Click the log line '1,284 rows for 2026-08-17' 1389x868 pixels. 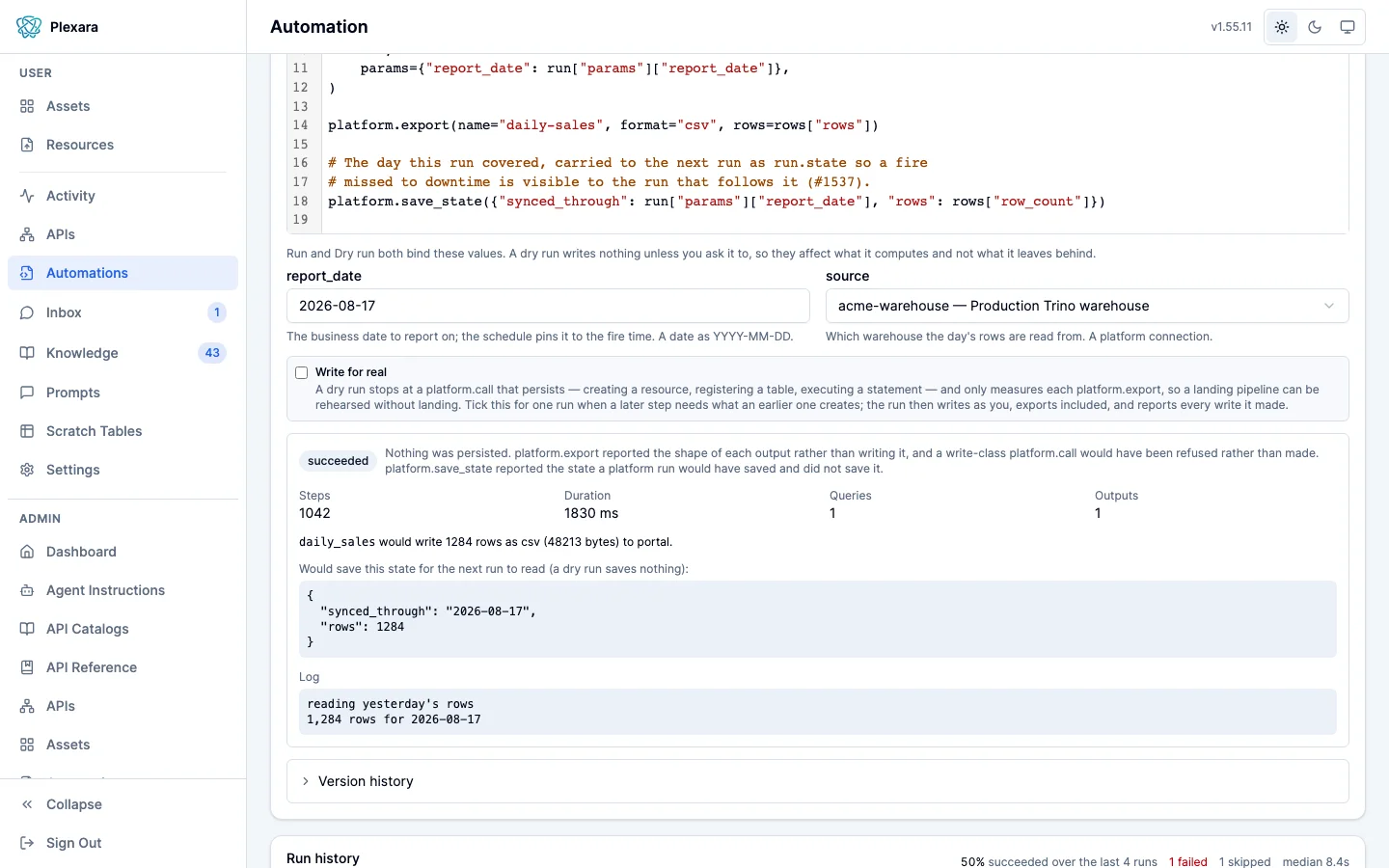[394, 719]
